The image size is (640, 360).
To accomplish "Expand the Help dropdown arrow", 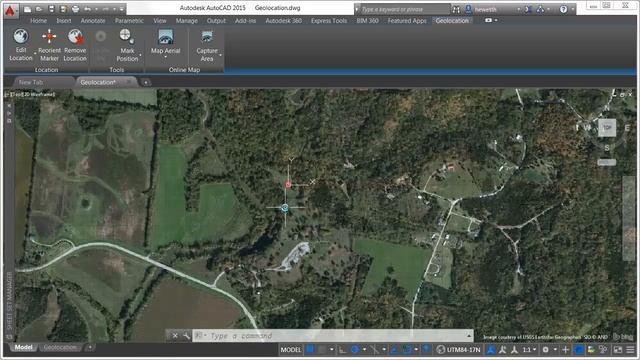I will pyautogui.click(x=572, y=9).
